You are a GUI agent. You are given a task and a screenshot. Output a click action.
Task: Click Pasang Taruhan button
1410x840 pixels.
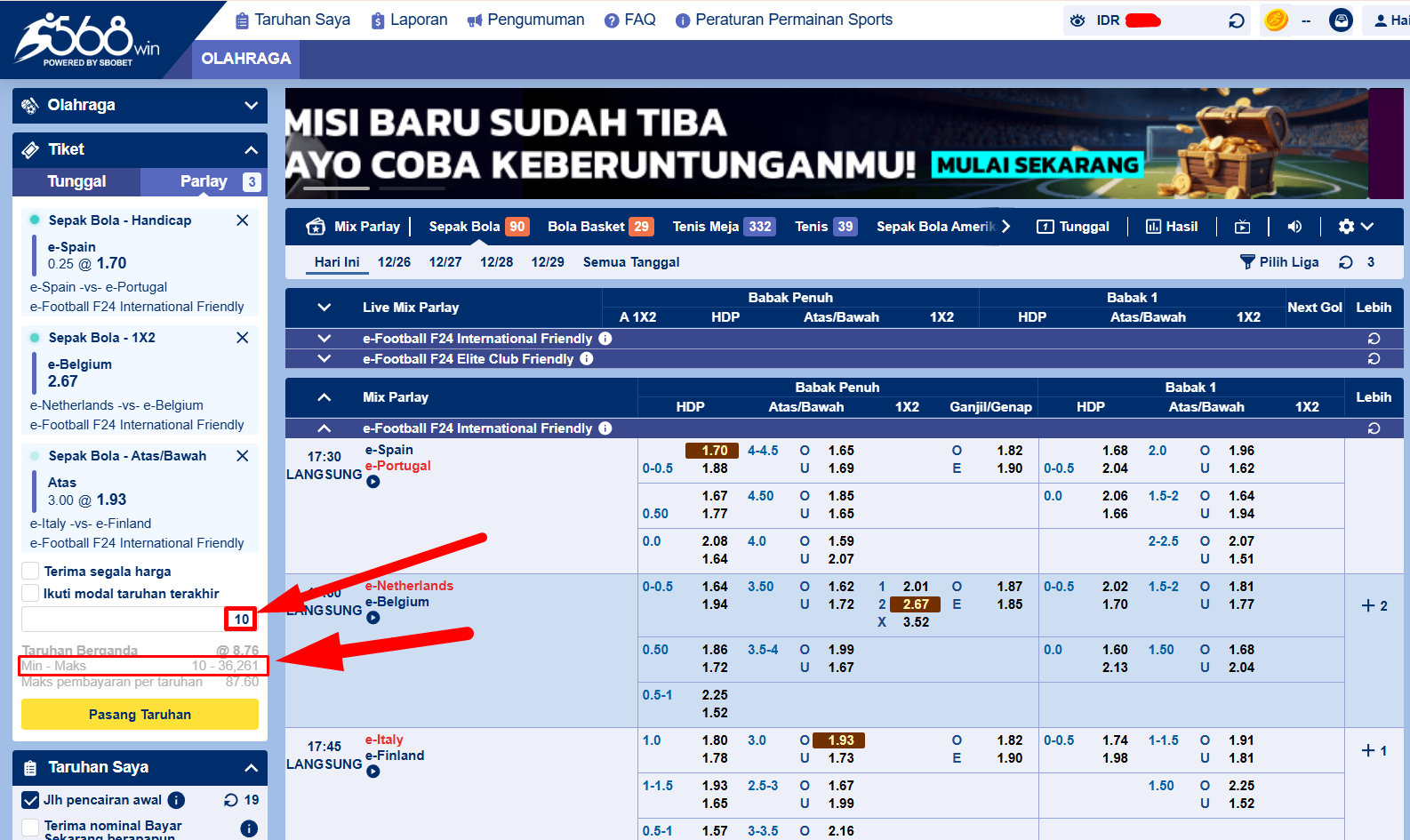coord(140,715)
